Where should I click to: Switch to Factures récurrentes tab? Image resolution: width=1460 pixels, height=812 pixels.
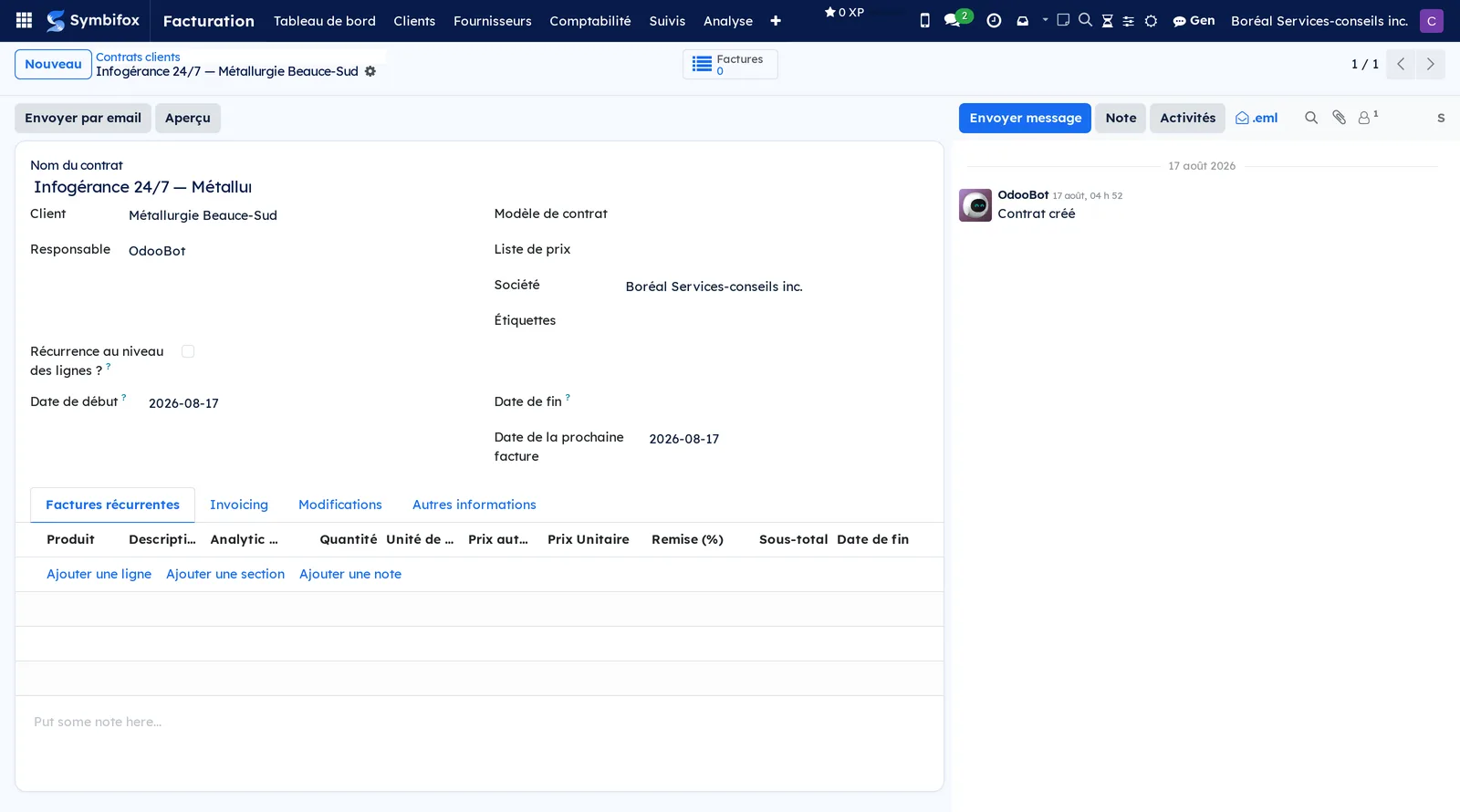pos(112,505)
